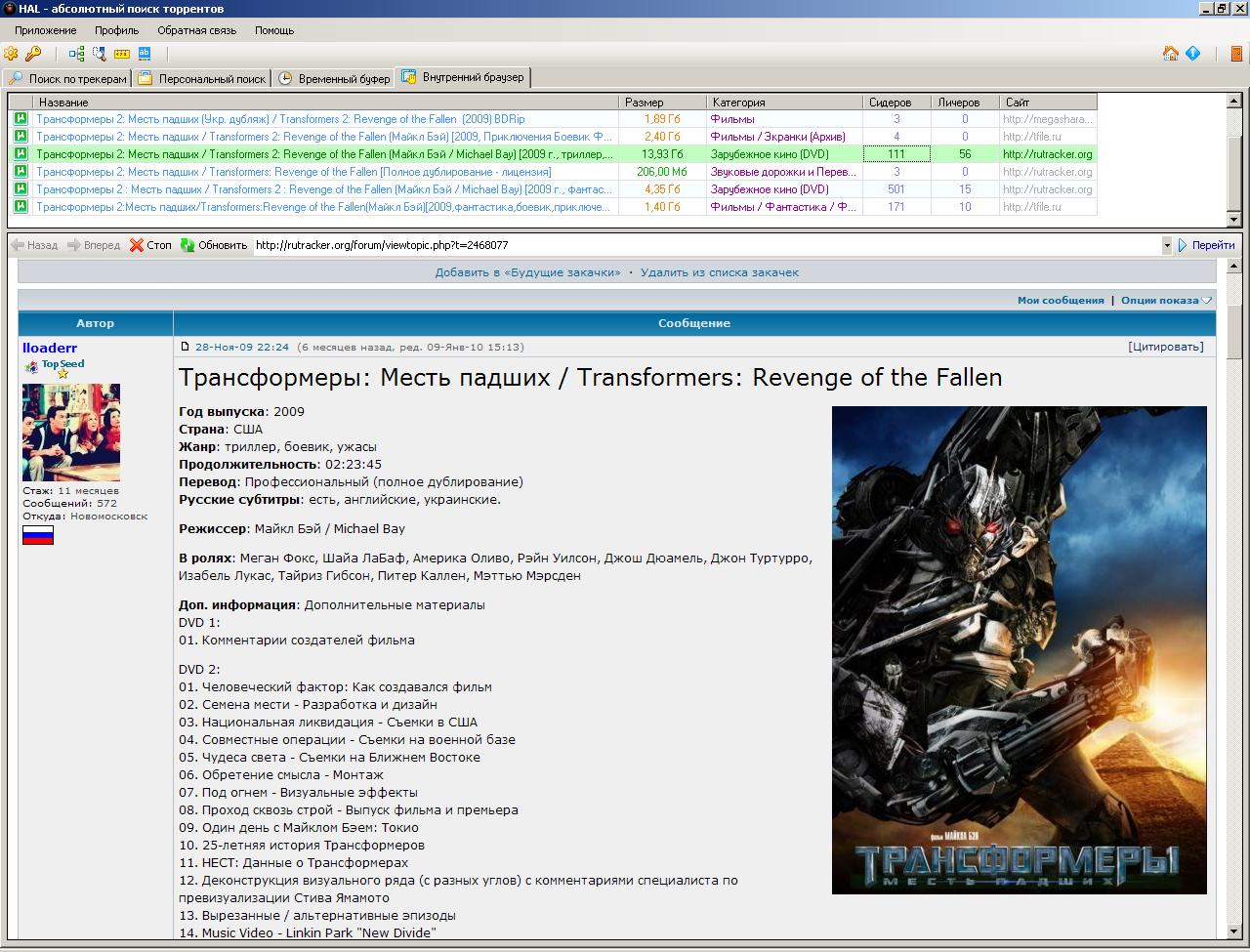Click the 28-Ноя-09 22:24 post date link
1250x952 pixels.
click(242, 347)
